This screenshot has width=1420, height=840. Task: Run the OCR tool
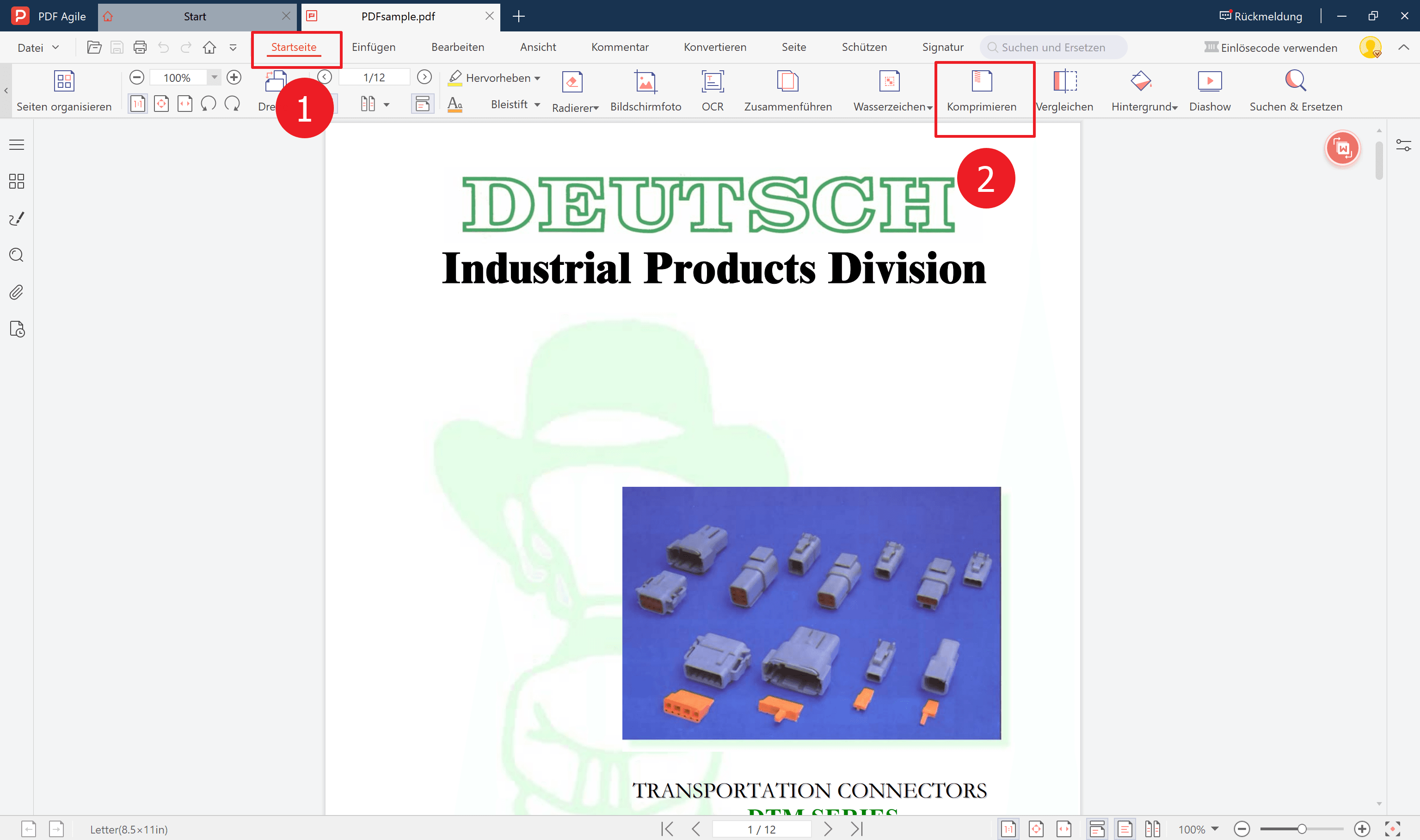(713, 91)
